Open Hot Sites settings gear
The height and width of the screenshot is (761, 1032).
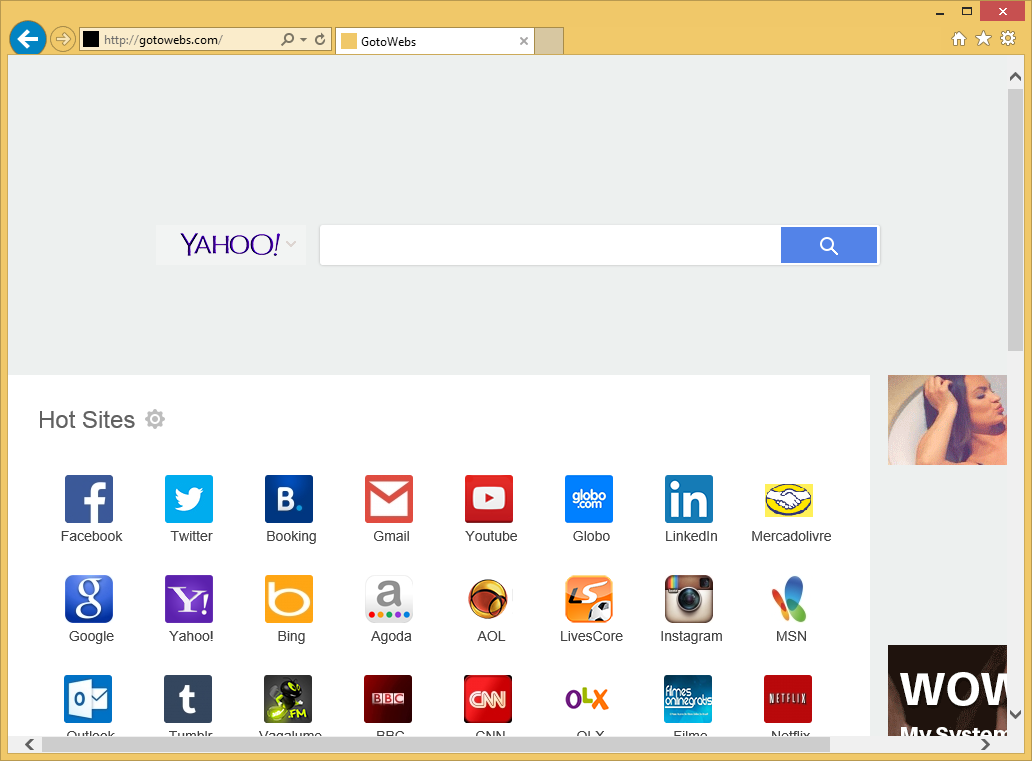155,419
